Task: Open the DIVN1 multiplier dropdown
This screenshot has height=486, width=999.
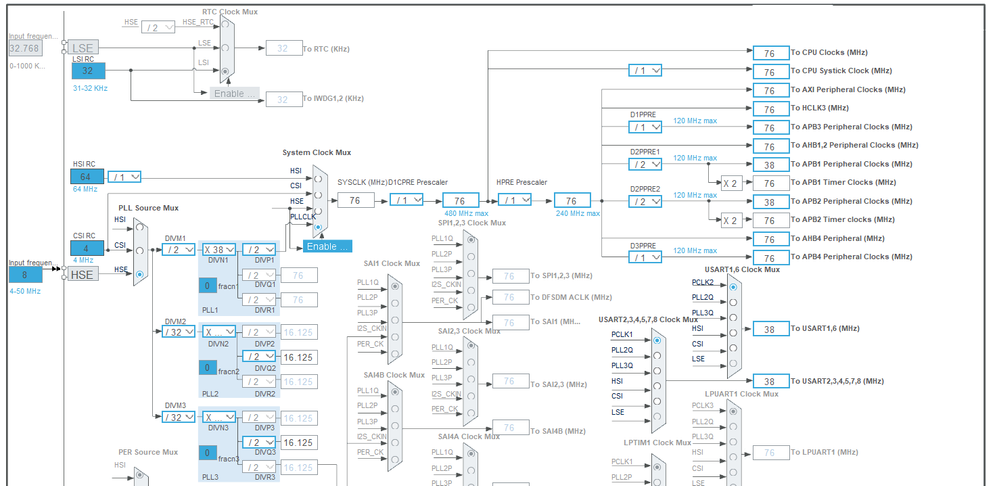Action: pyautogui.click(x=219, y=249)
